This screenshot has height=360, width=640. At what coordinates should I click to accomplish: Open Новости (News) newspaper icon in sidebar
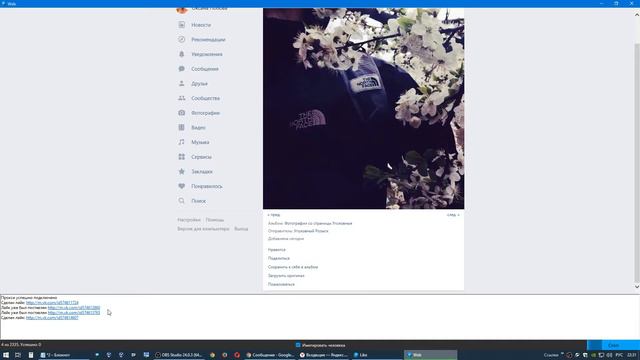tap(182, 25)
